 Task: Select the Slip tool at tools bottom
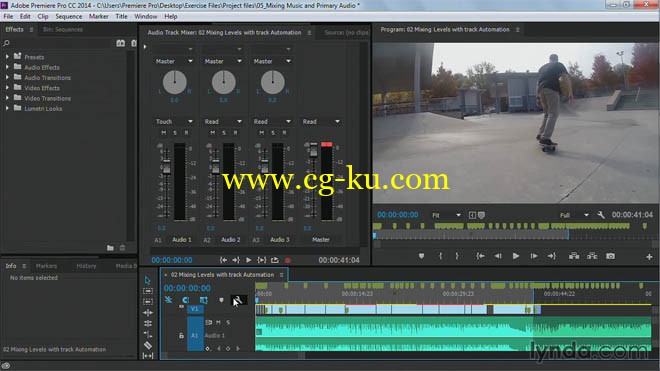coord(148,356)
